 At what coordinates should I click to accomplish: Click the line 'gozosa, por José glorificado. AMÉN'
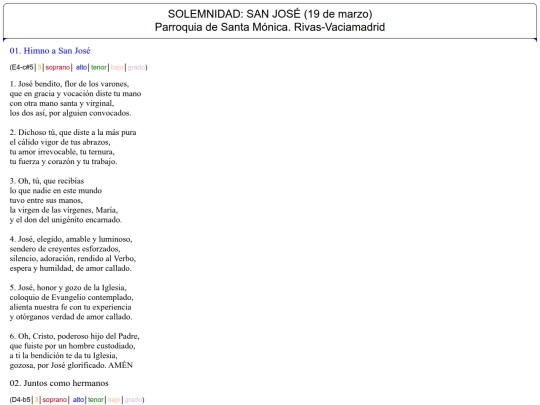pos(71,365)
